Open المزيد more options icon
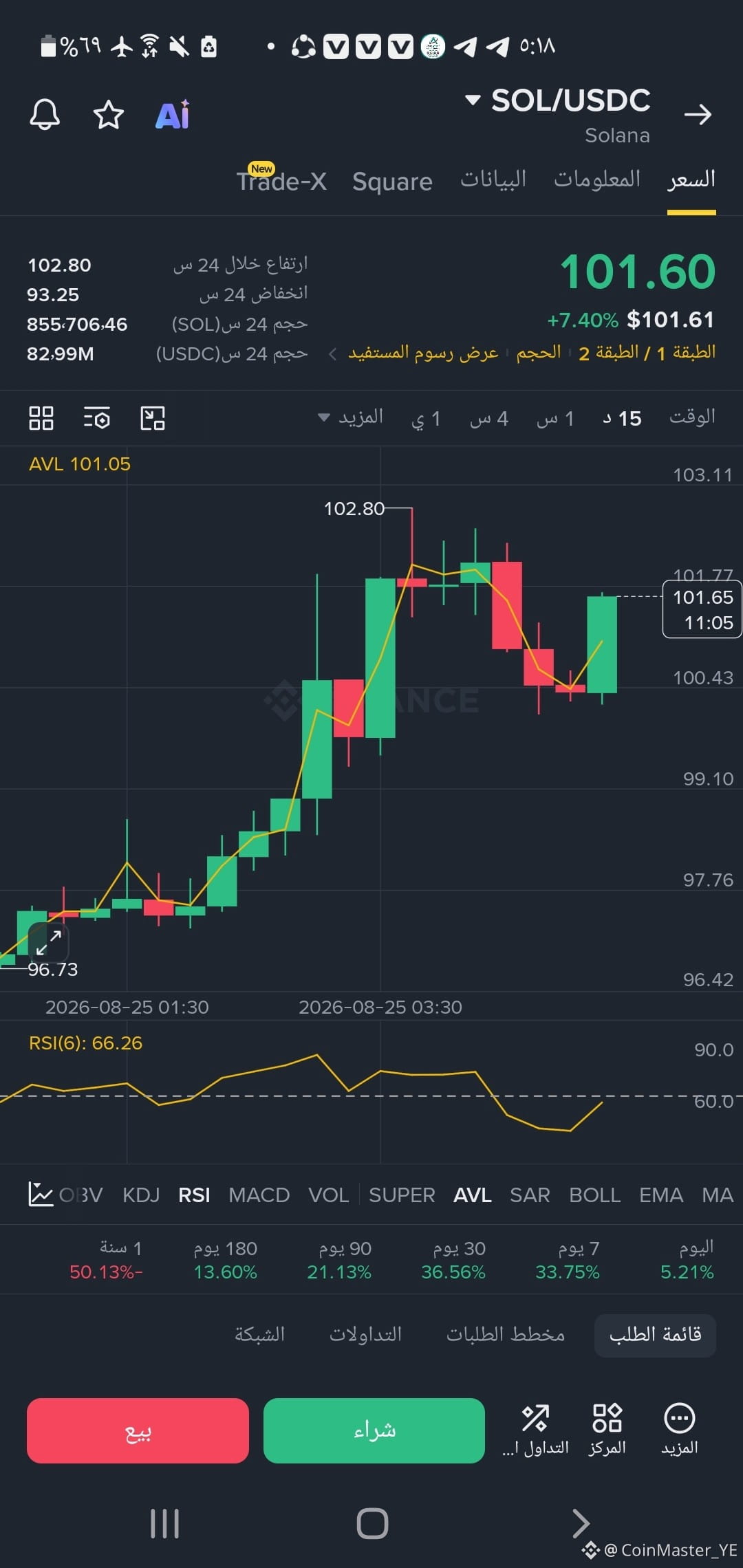The image size is (743, 1568). click(x=680, y=1430)
